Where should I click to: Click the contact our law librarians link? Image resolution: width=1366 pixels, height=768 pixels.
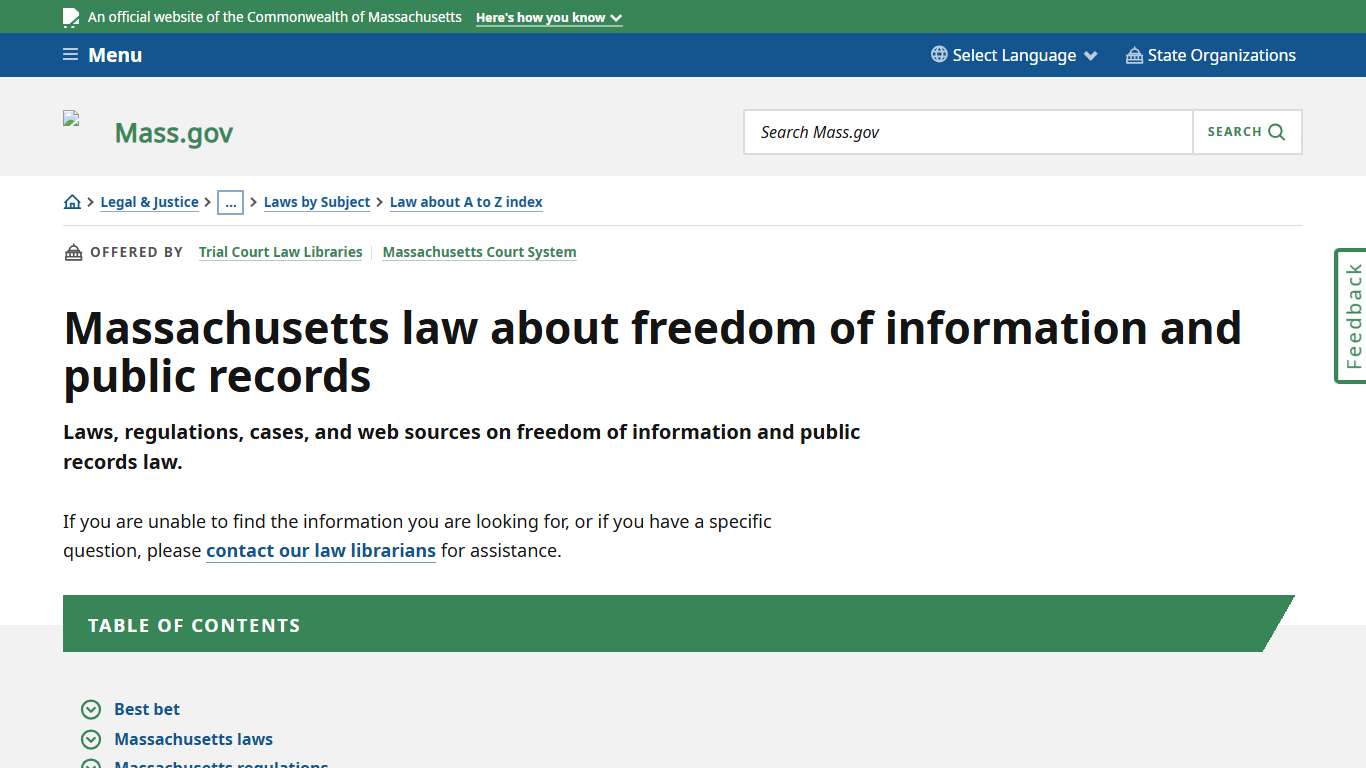pyautogui.click(x=320, y=550)
